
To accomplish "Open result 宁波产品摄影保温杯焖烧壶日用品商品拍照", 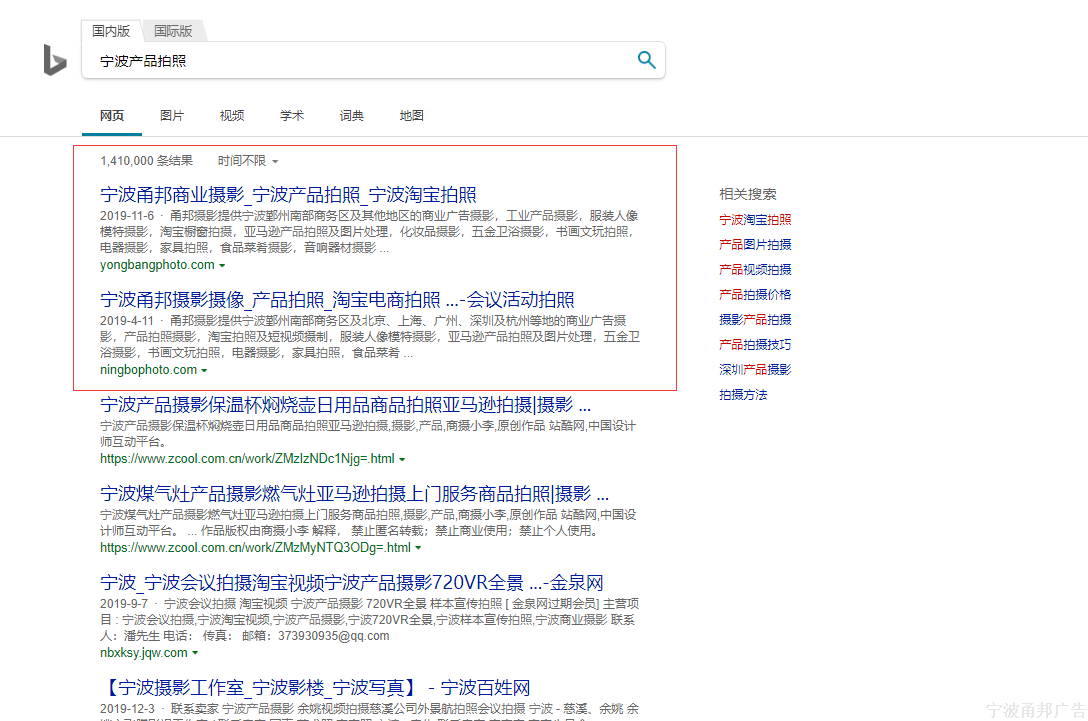I will tap(346, 405).
